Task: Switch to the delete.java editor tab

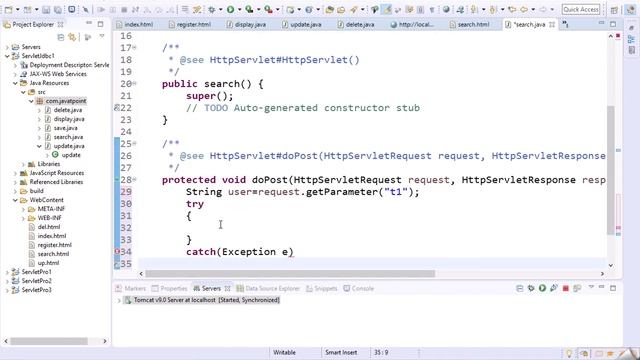Action: point(356,24)
